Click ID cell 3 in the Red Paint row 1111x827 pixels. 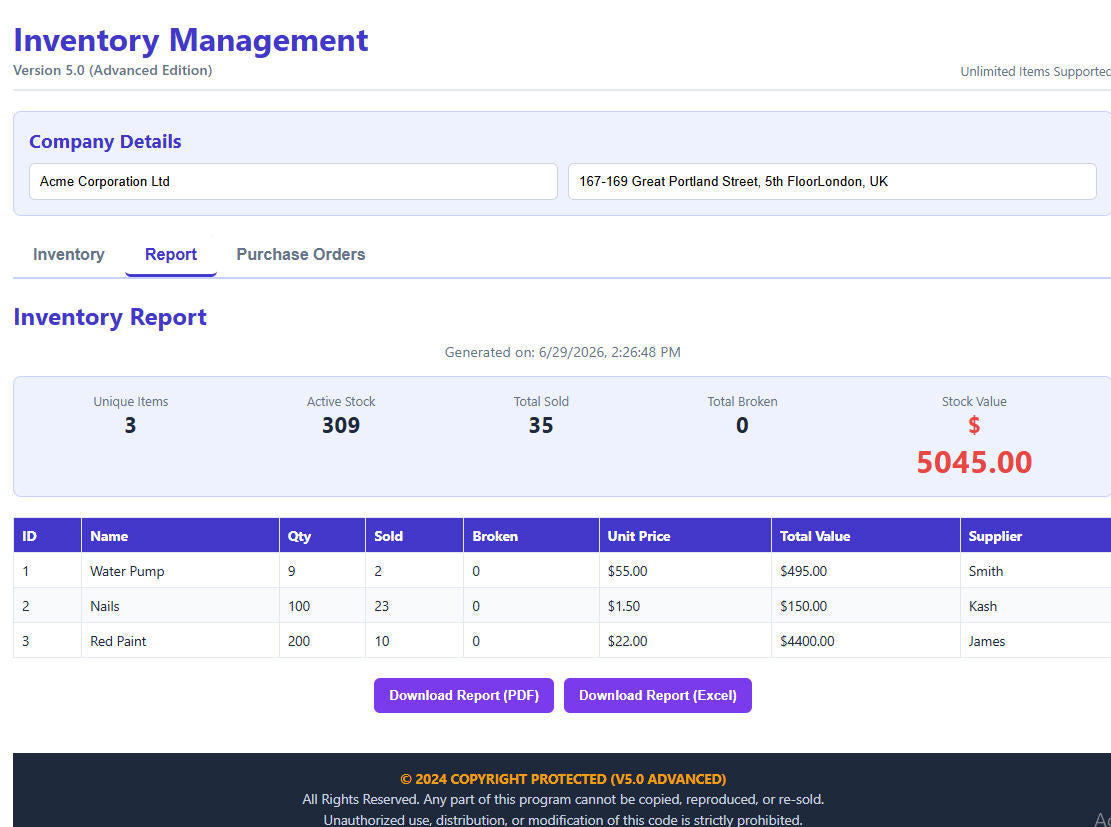47,641
